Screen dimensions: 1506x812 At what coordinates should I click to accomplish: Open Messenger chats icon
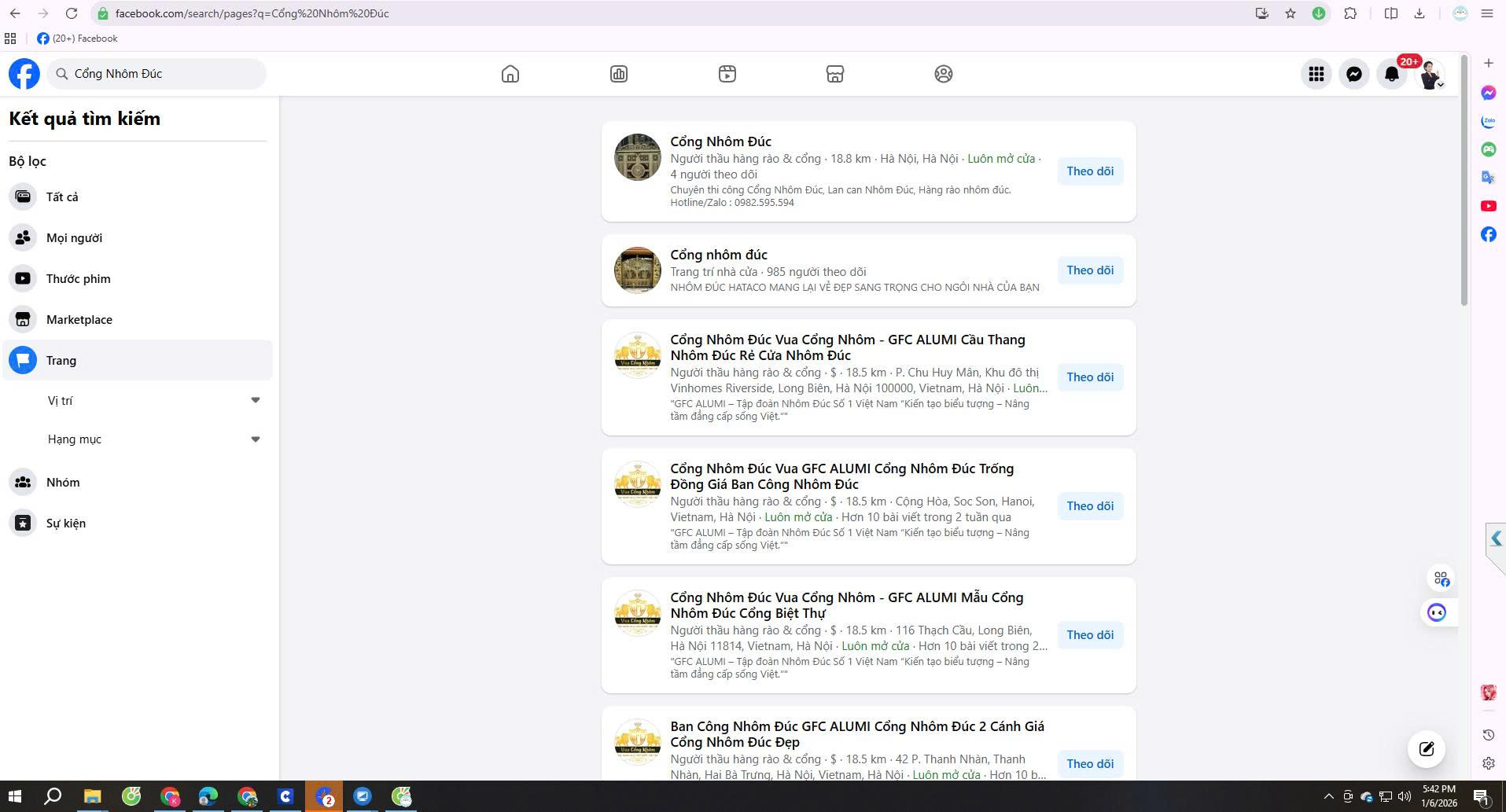point(1354,74)
